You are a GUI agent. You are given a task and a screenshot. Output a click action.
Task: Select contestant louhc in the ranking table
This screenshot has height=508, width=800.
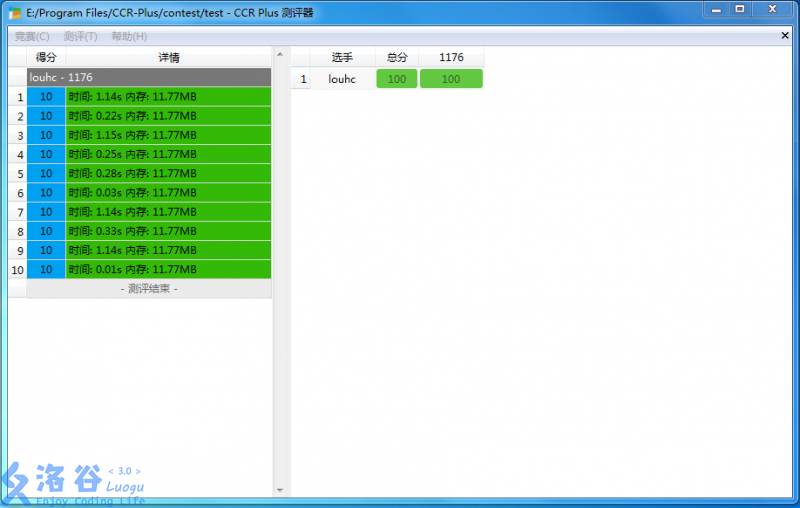pos(342,79)
